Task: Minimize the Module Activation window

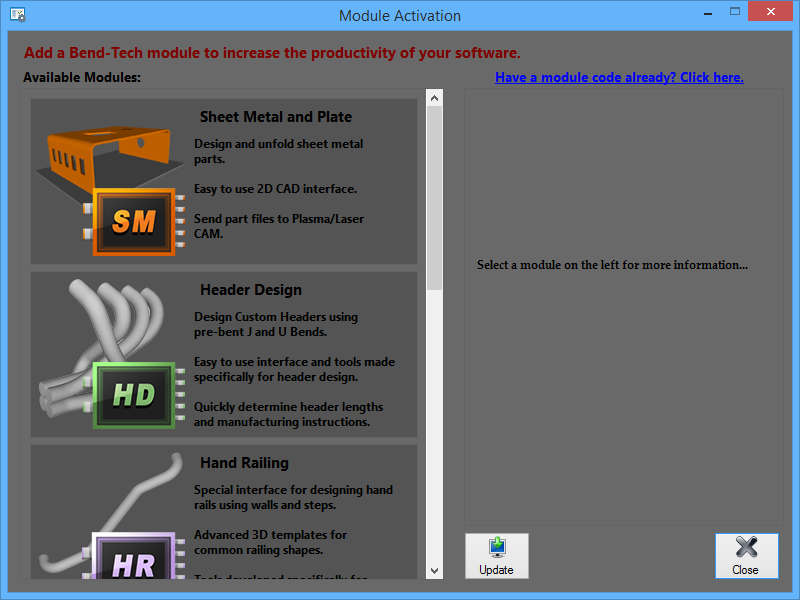Action: click(708, 14)
